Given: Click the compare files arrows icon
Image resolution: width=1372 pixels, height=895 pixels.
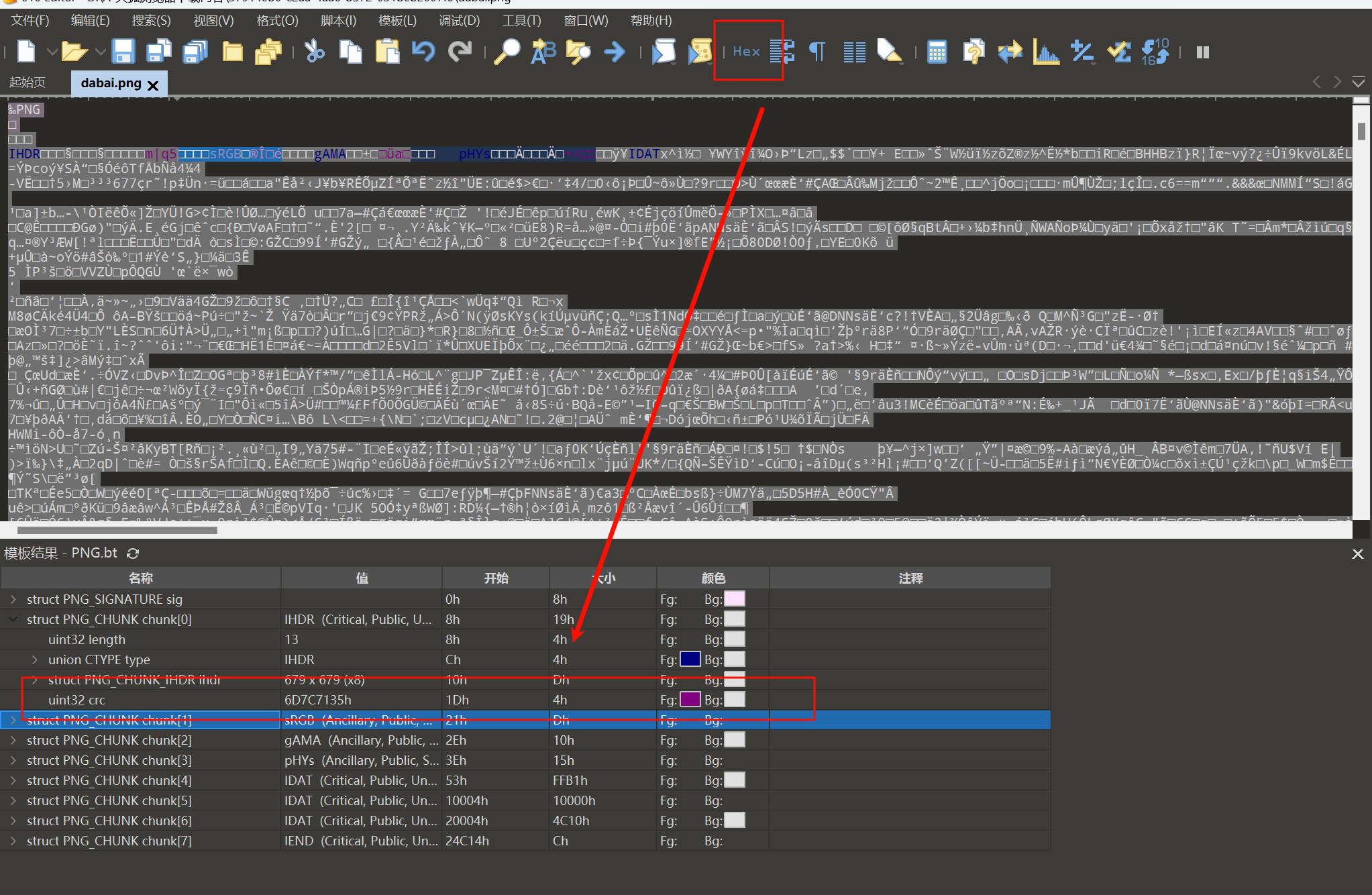Looking at the screenshot, I should pyautogui.click(x=1010, y=52).
